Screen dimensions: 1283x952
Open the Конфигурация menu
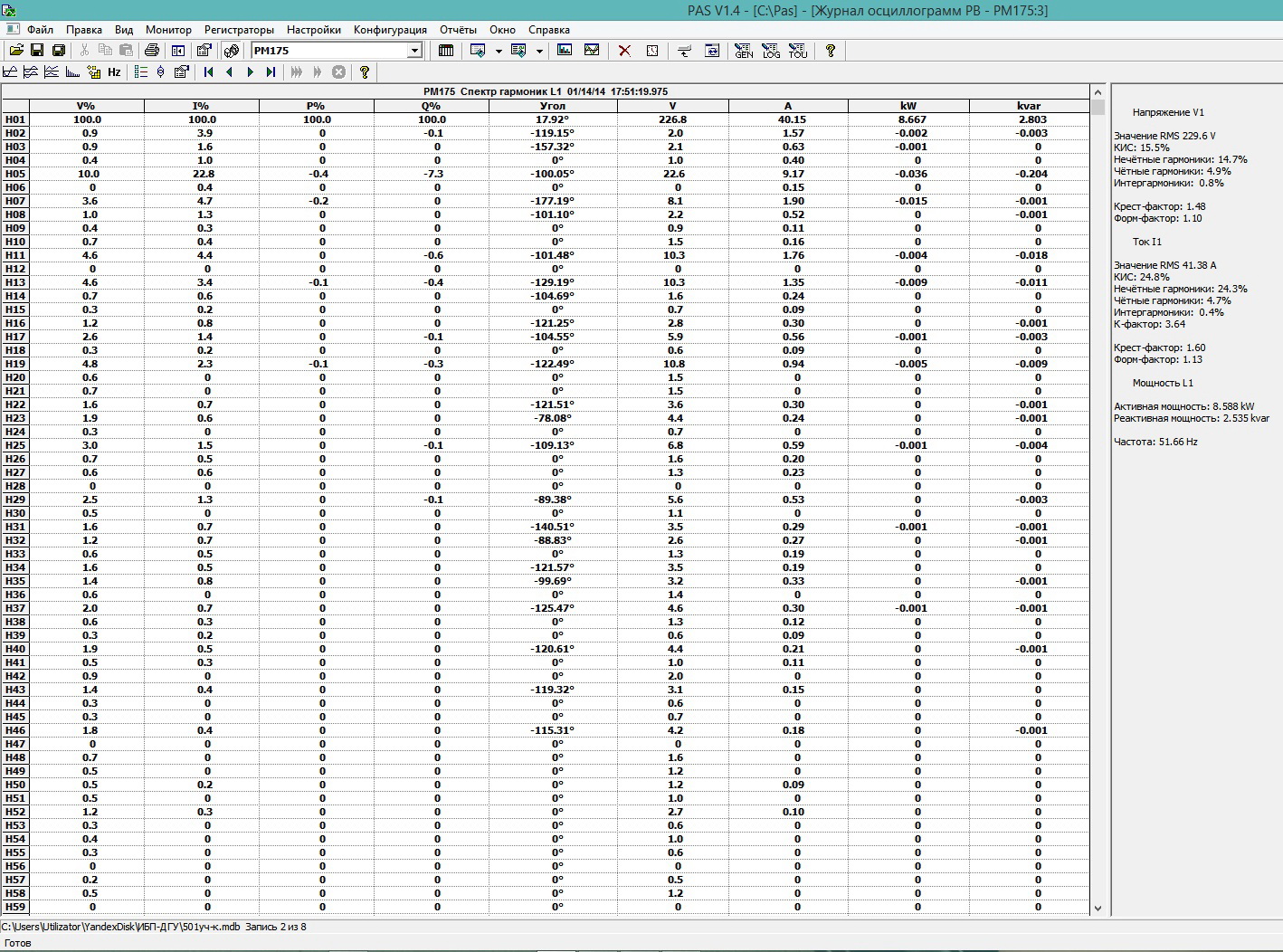[390, 30]
